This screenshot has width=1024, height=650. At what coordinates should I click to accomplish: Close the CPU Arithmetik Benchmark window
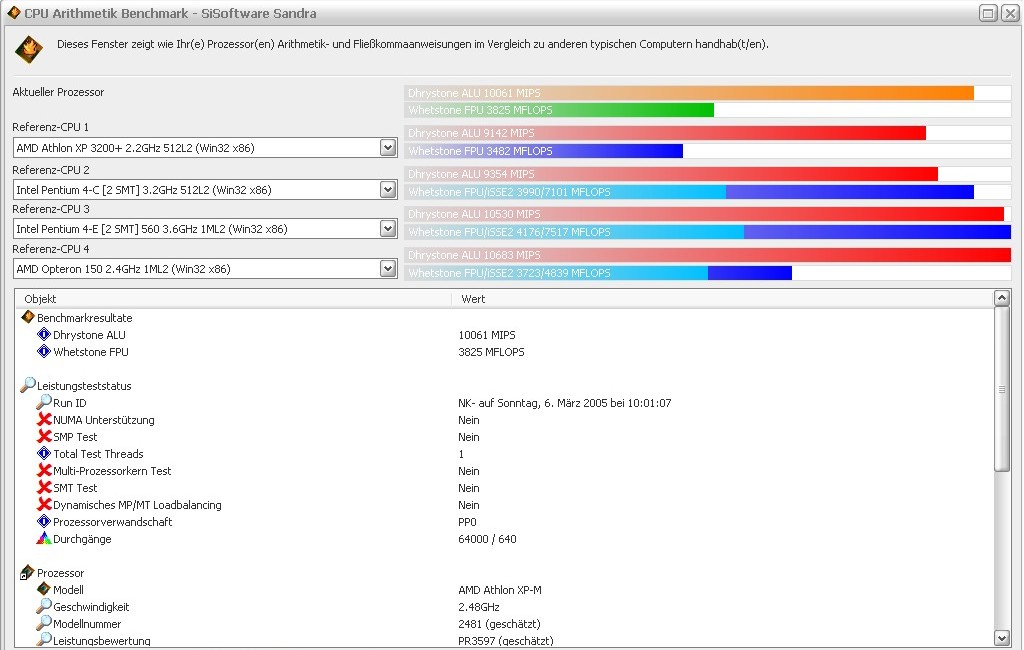pos(1010,12)
